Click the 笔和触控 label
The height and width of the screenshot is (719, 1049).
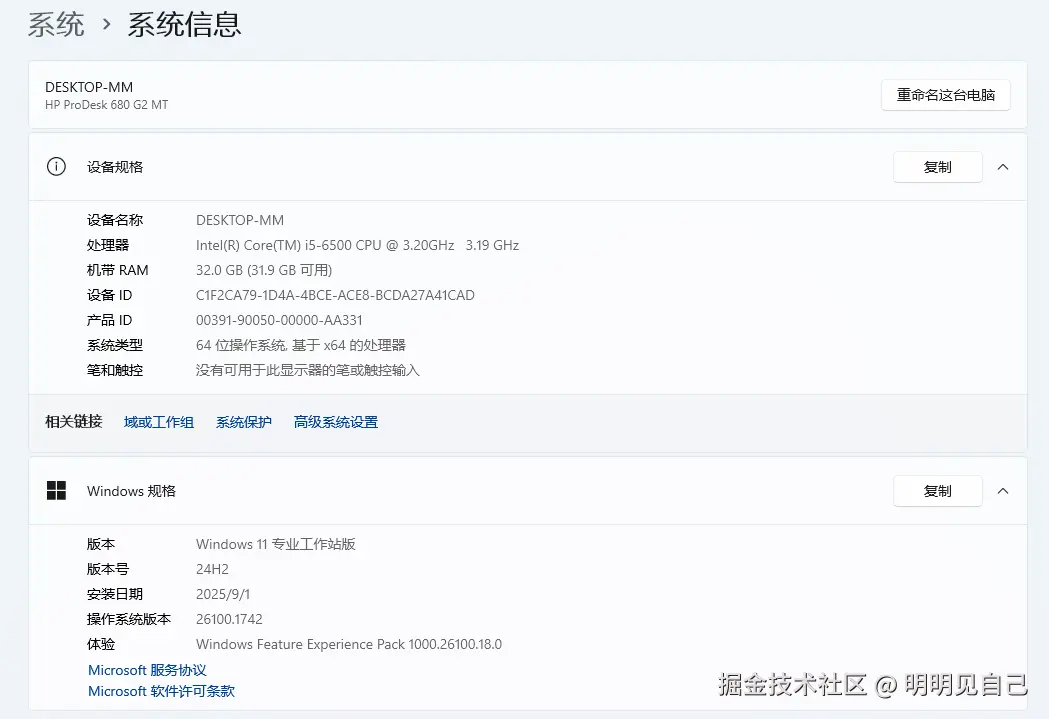click(115, 371)
